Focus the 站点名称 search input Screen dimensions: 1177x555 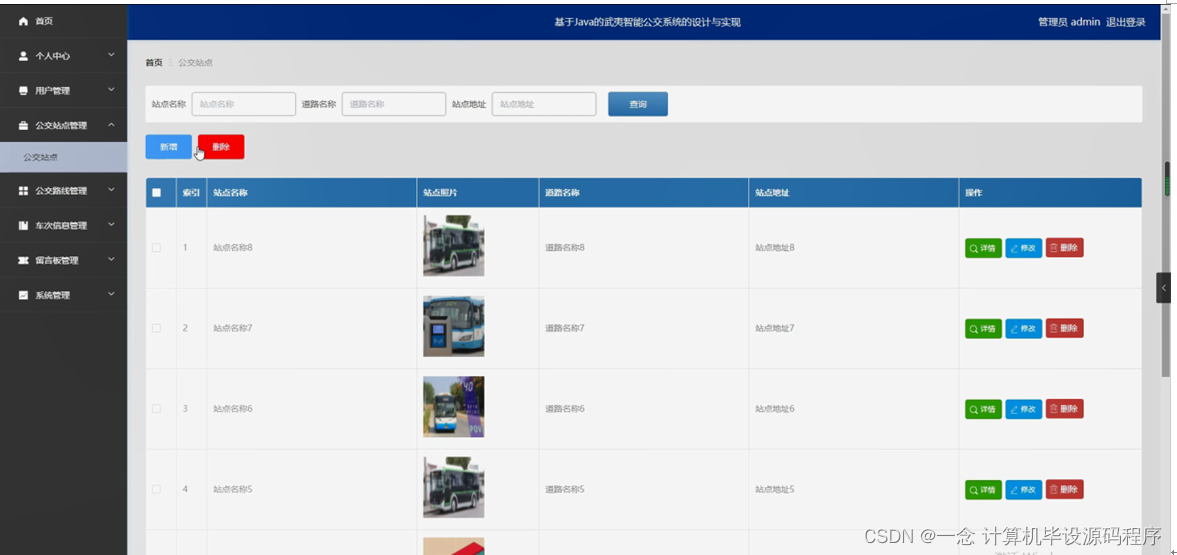coord(244,104)
